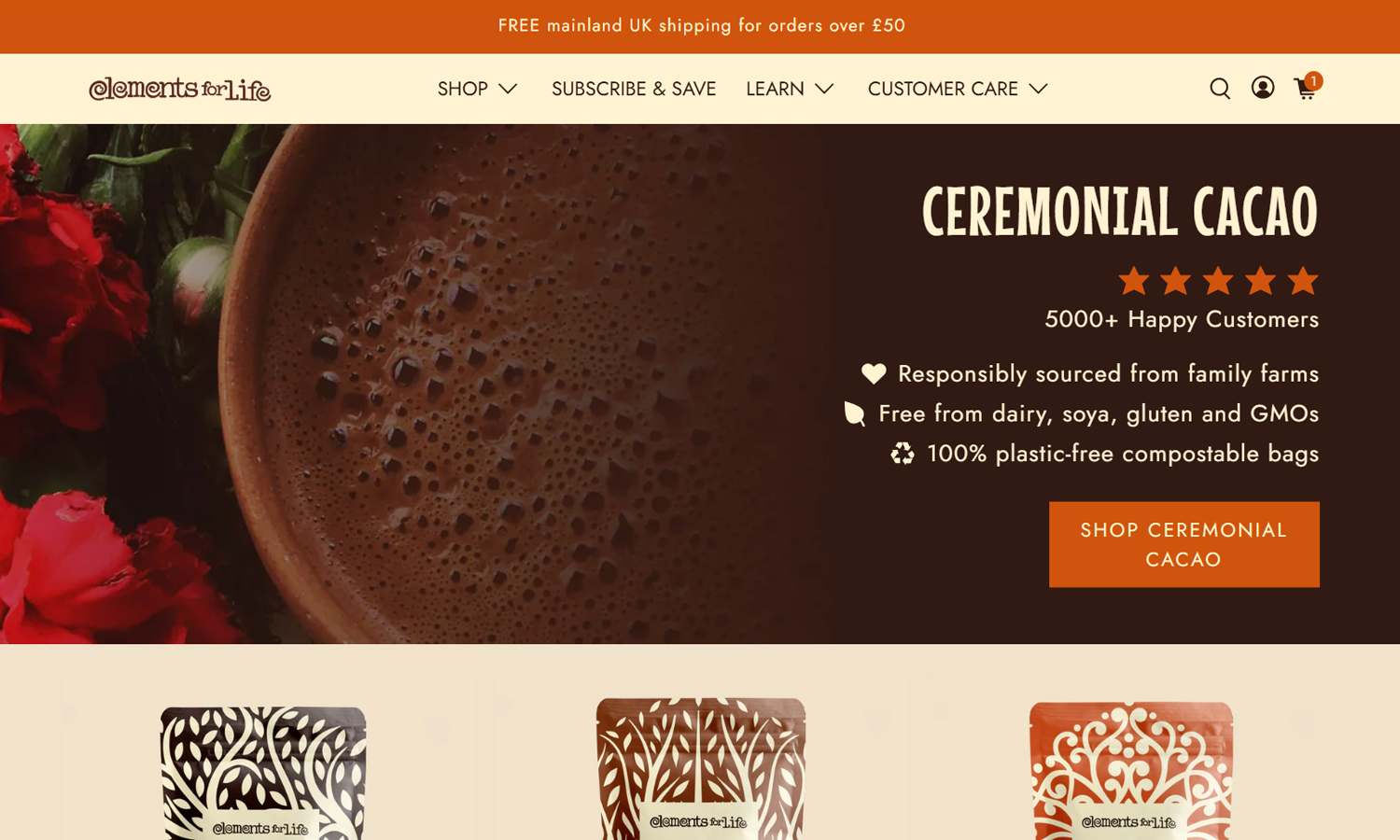Click the recycle icon beside plastic-free bags
The width and height of the screenshot is (1400, 840).
point(903,454)
